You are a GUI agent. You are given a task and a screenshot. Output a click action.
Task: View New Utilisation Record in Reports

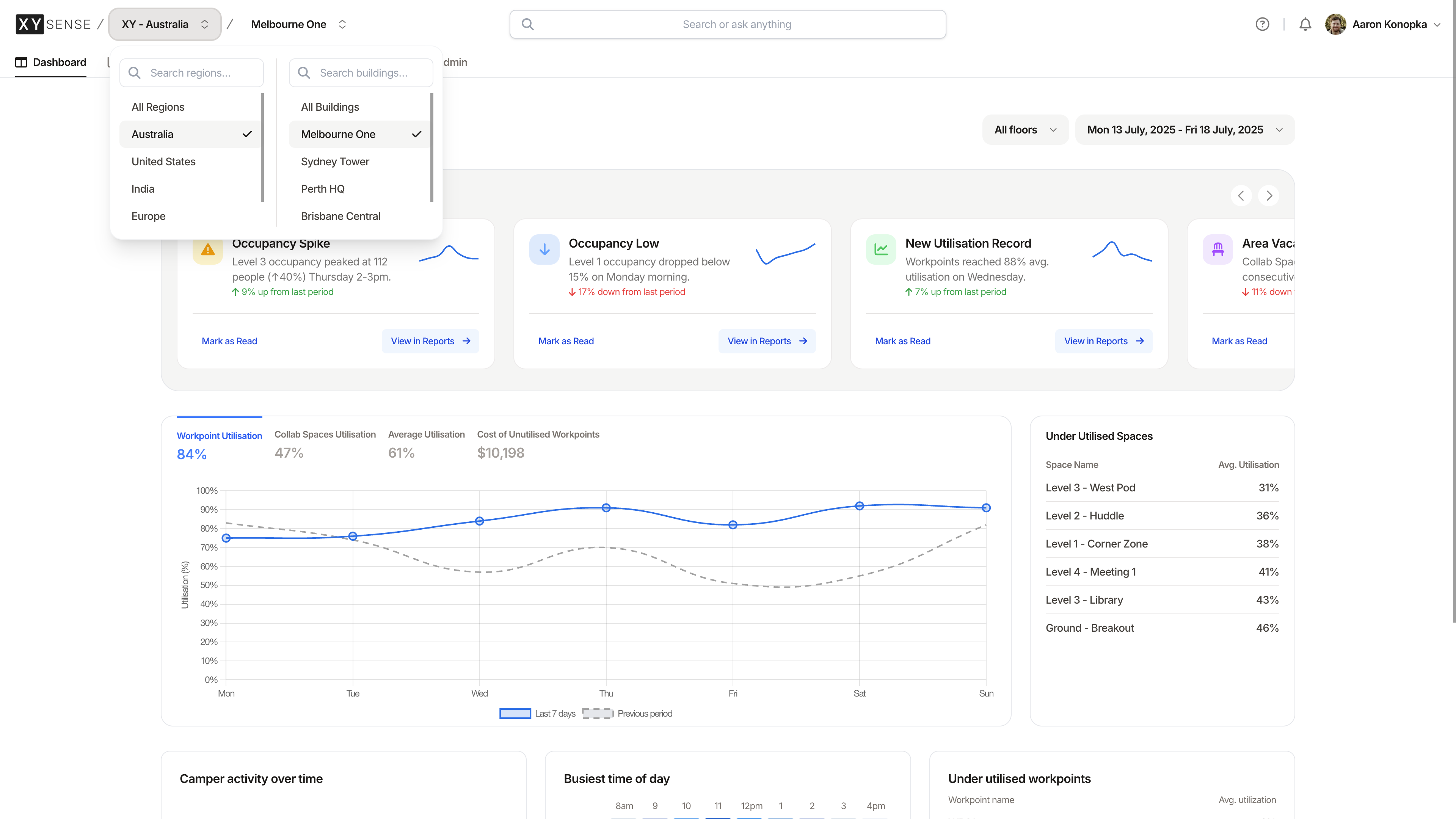(x=1104, y=341)
